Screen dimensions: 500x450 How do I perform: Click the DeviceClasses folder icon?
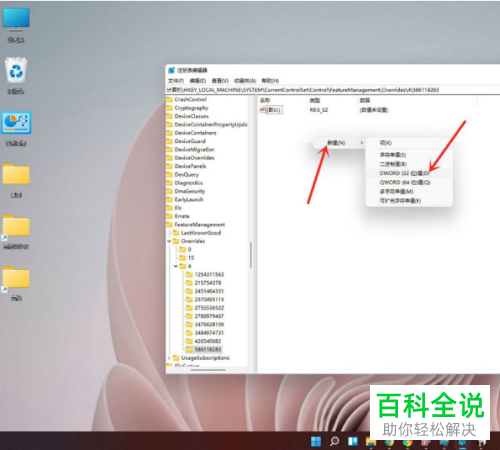(170, 116)
